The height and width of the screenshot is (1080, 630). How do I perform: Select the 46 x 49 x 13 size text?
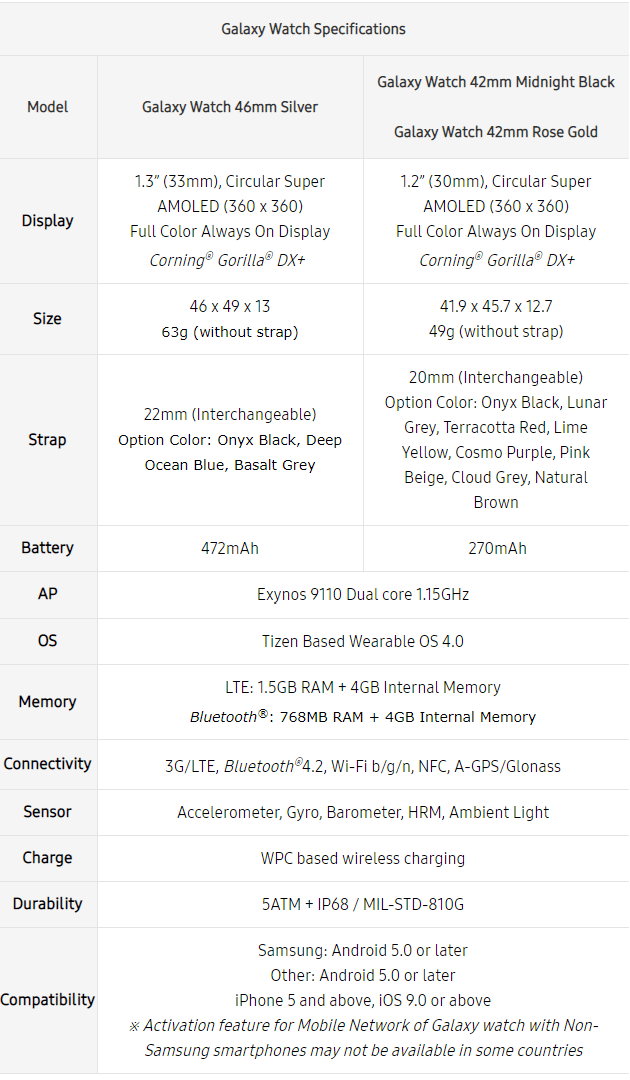230,307
